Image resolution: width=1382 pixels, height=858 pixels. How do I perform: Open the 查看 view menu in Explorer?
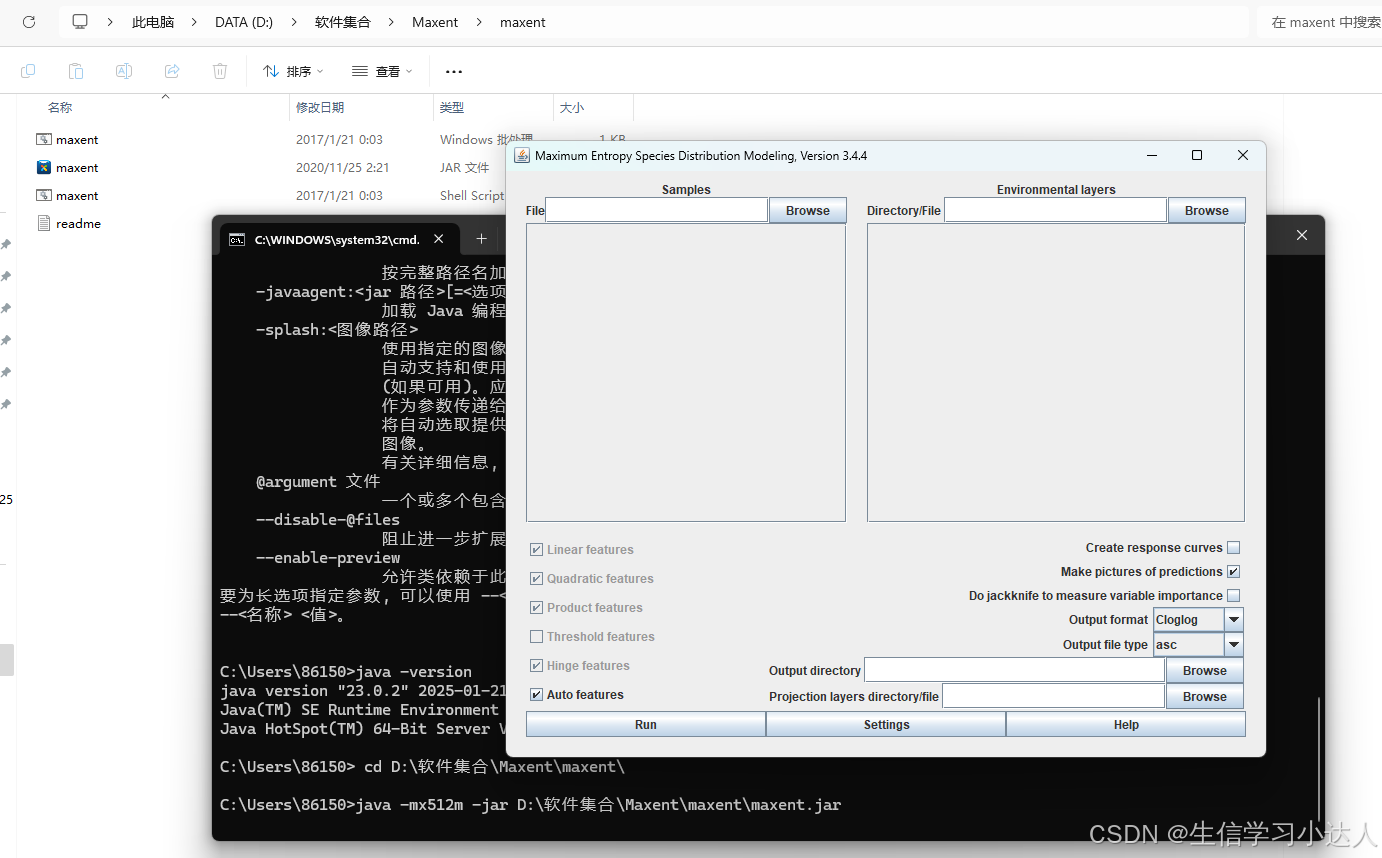[381, 71]
